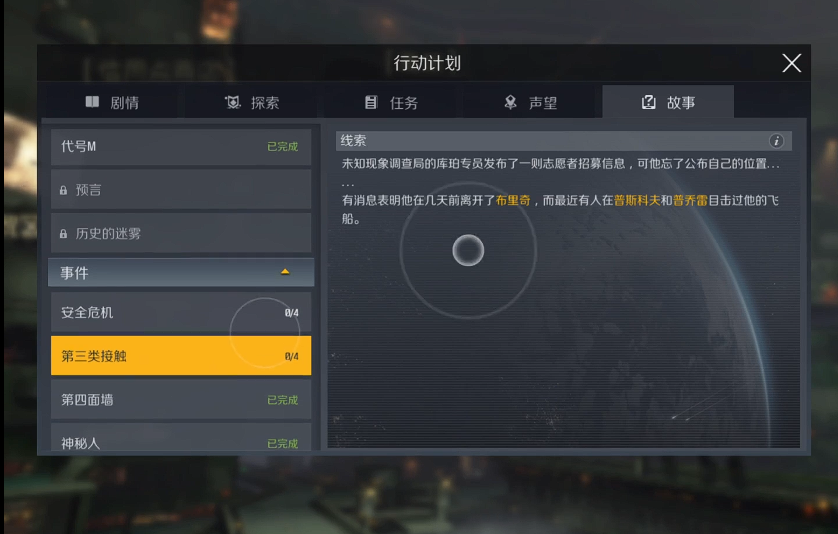Open the 声望 tab

coord(531,102)
